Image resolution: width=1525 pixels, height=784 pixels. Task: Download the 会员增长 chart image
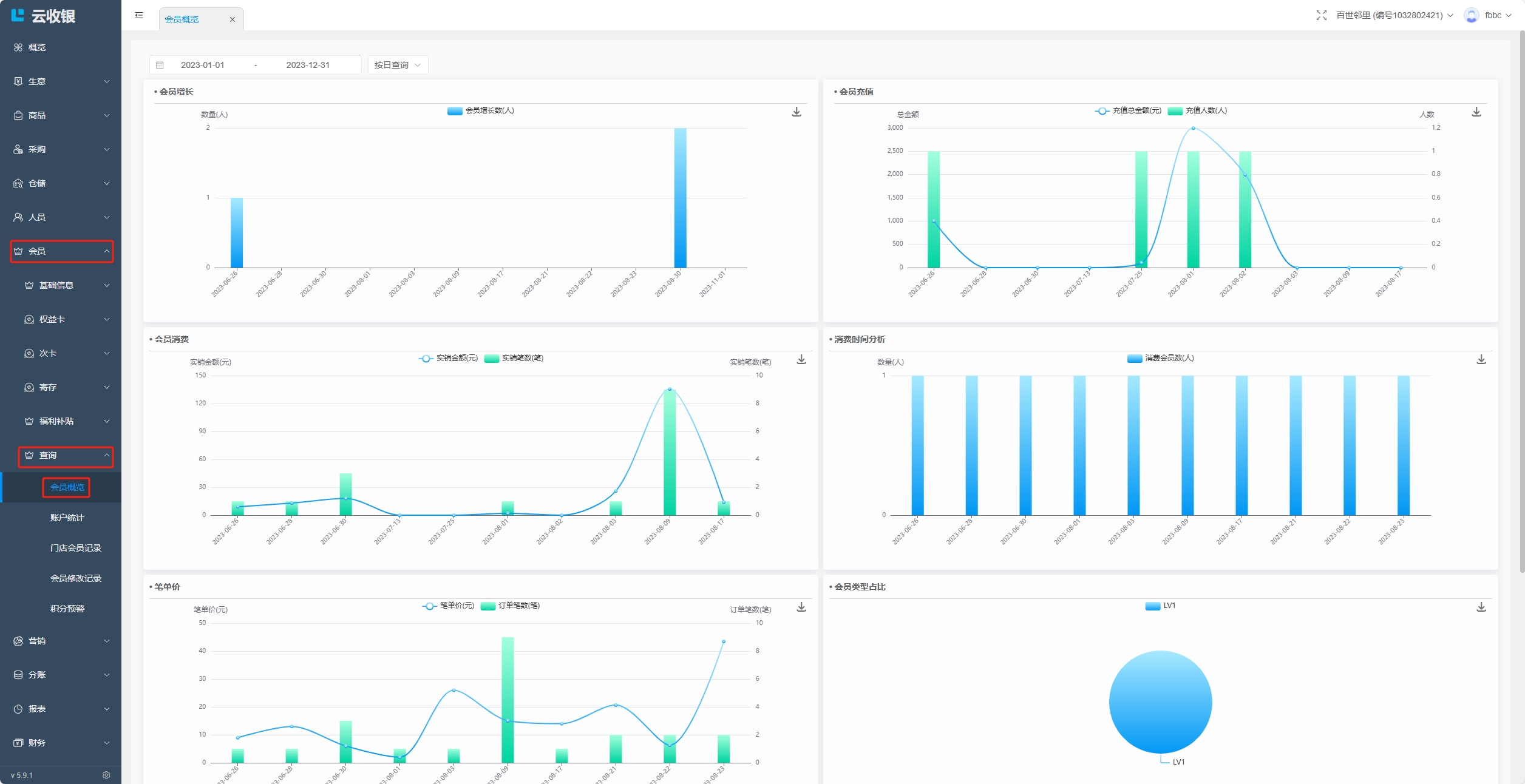(796, 112)
